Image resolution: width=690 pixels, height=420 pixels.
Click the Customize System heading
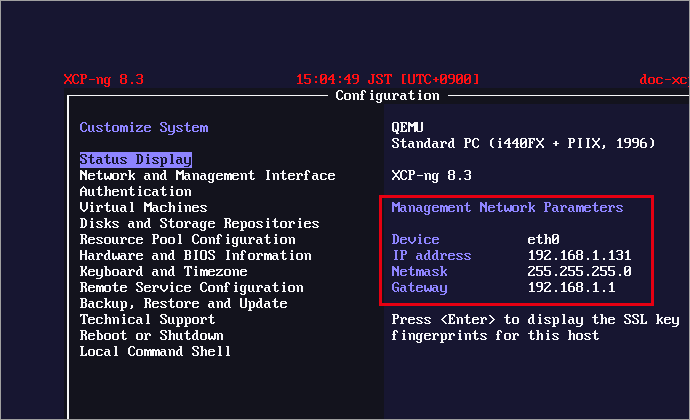(144, 128)
